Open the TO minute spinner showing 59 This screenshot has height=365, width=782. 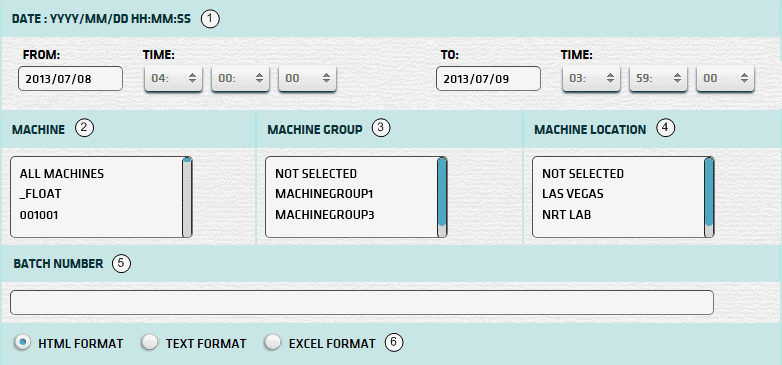pos(658,79)
